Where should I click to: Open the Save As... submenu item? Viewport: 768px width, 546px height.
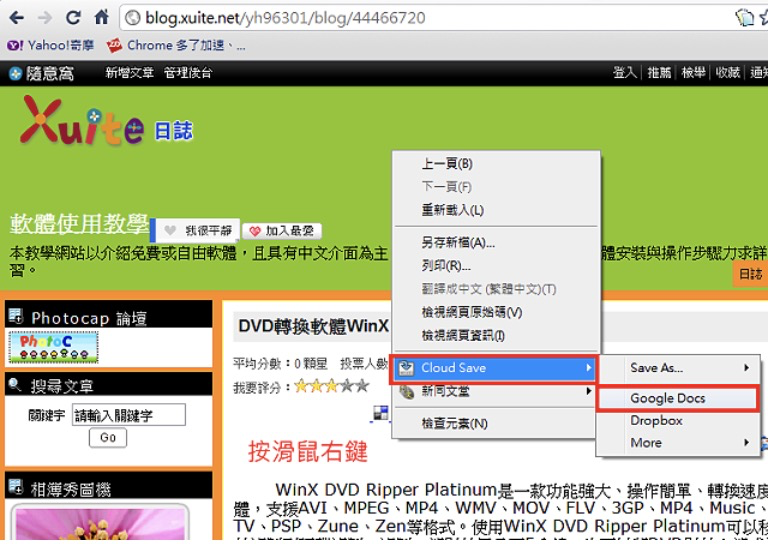point(679,368)
